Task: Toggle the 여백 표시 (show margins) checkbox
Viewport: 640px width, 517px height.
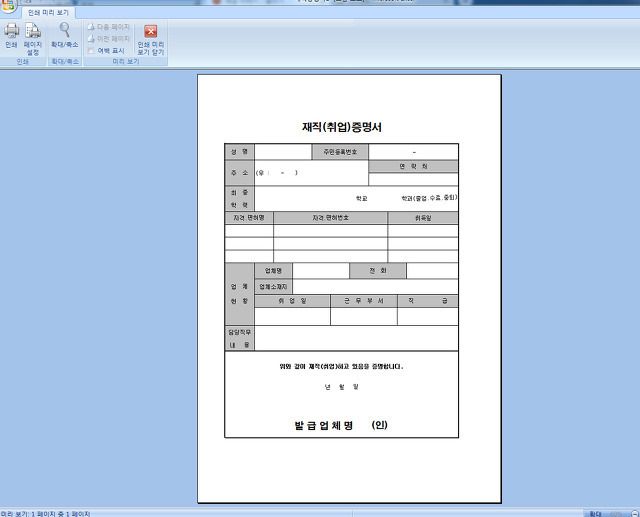Action: coord(91,51)
